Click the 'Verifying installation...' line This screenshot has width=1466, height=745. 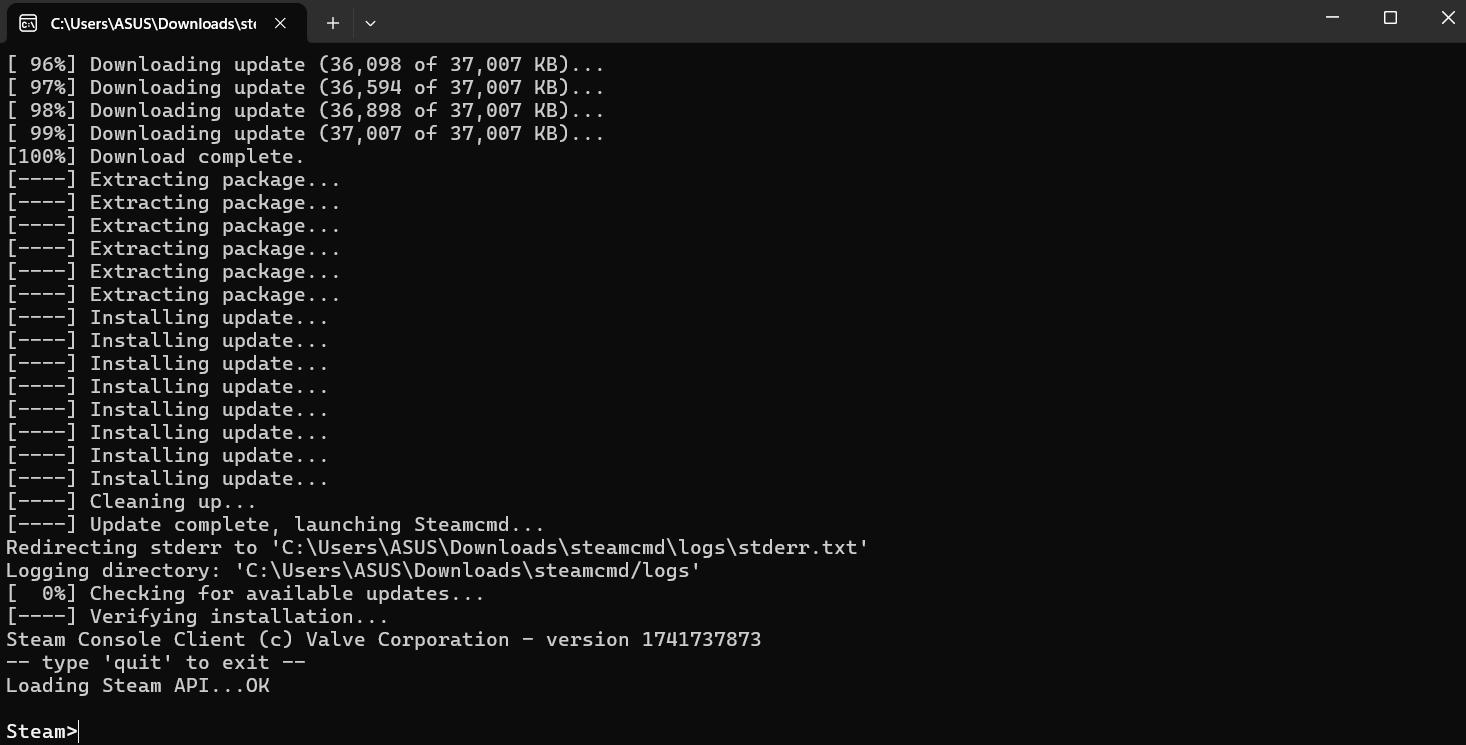click(x=197, y=617)
